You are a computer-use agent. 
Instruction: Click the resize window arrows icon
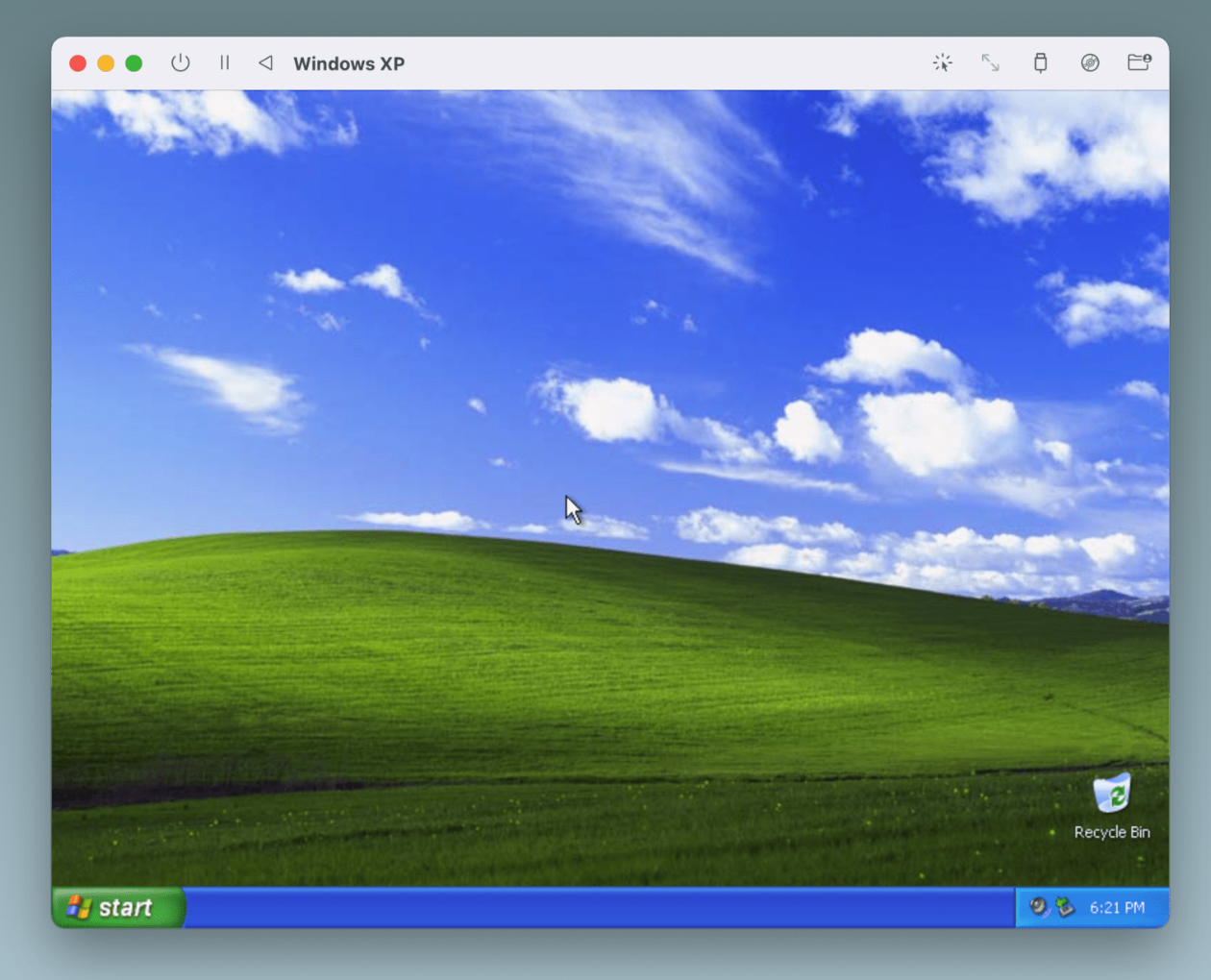coord(990,63)
